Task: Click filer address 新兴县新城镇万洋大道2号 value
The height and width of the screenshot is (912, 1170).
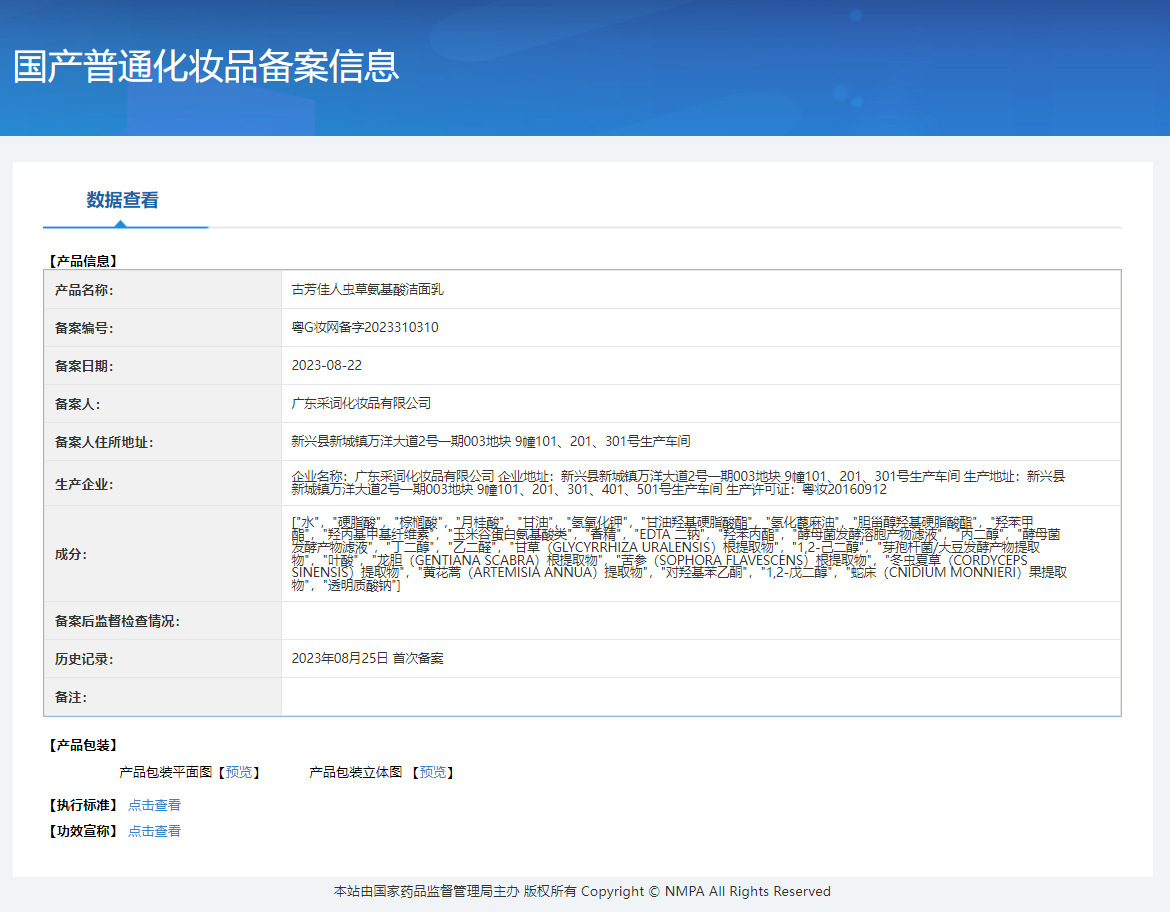Action: [491, 442]
